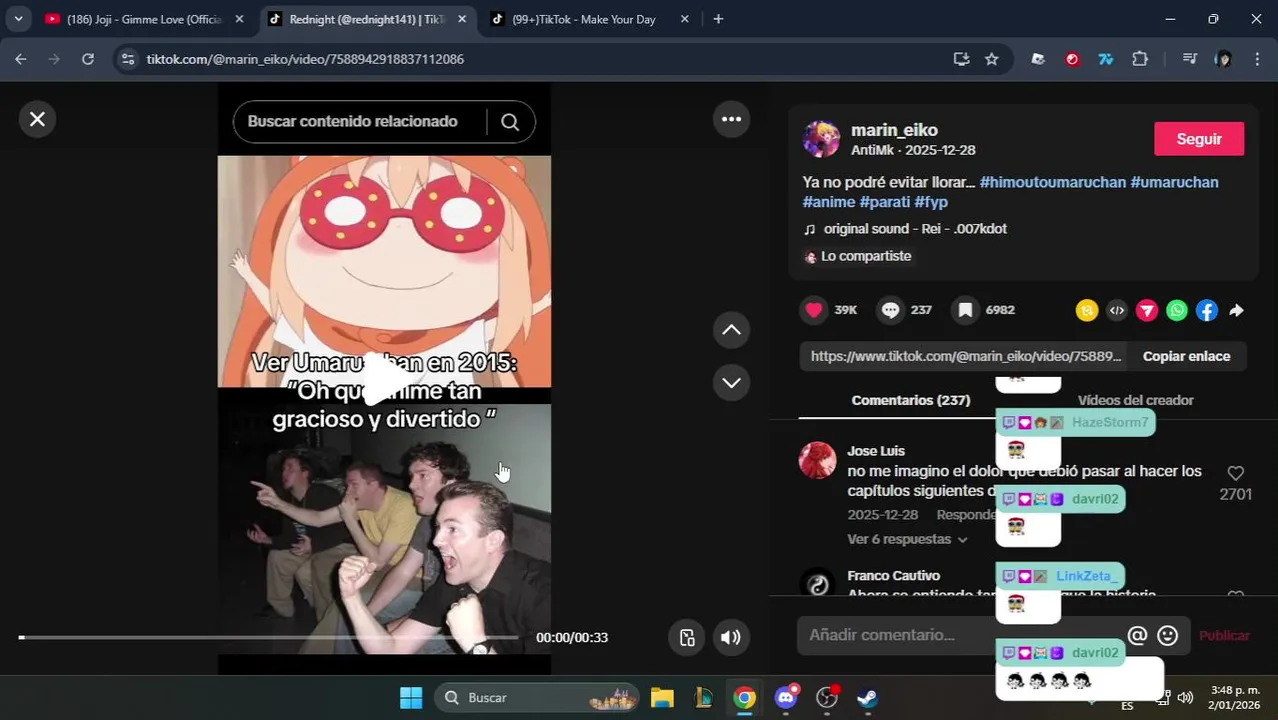Open the Chrome profile avatar

coord(1223,59)
